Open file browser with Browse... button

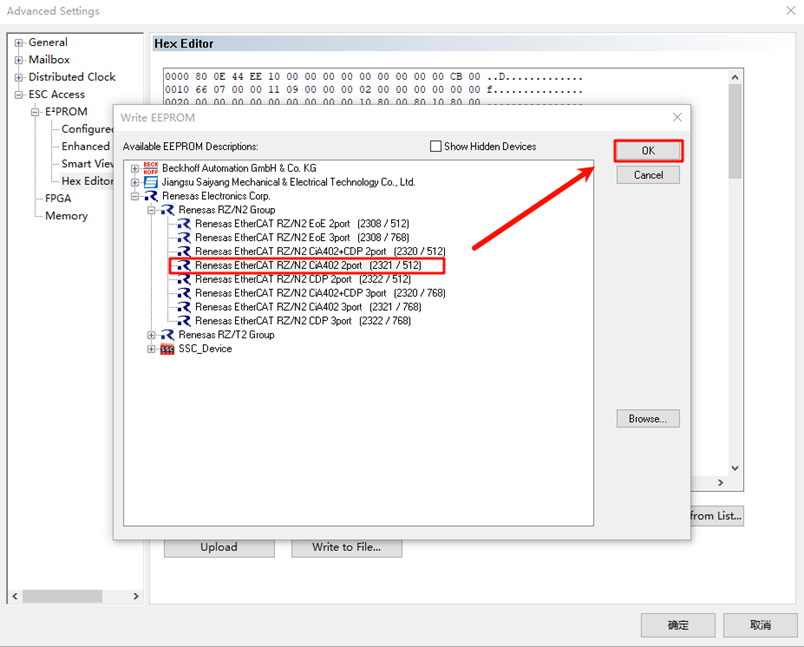(648, 418)
